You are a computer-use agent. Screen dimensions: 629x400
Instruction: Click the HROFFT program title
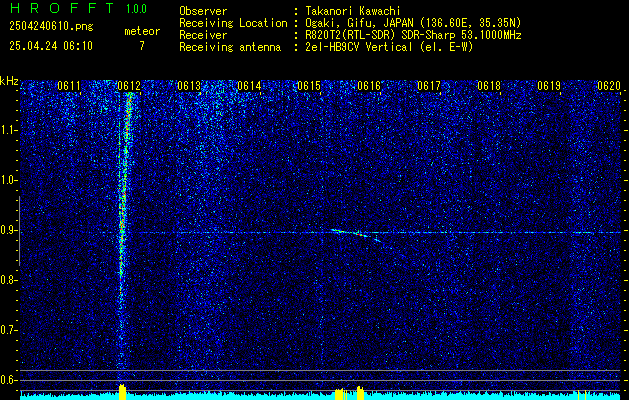tap(63, 8)
